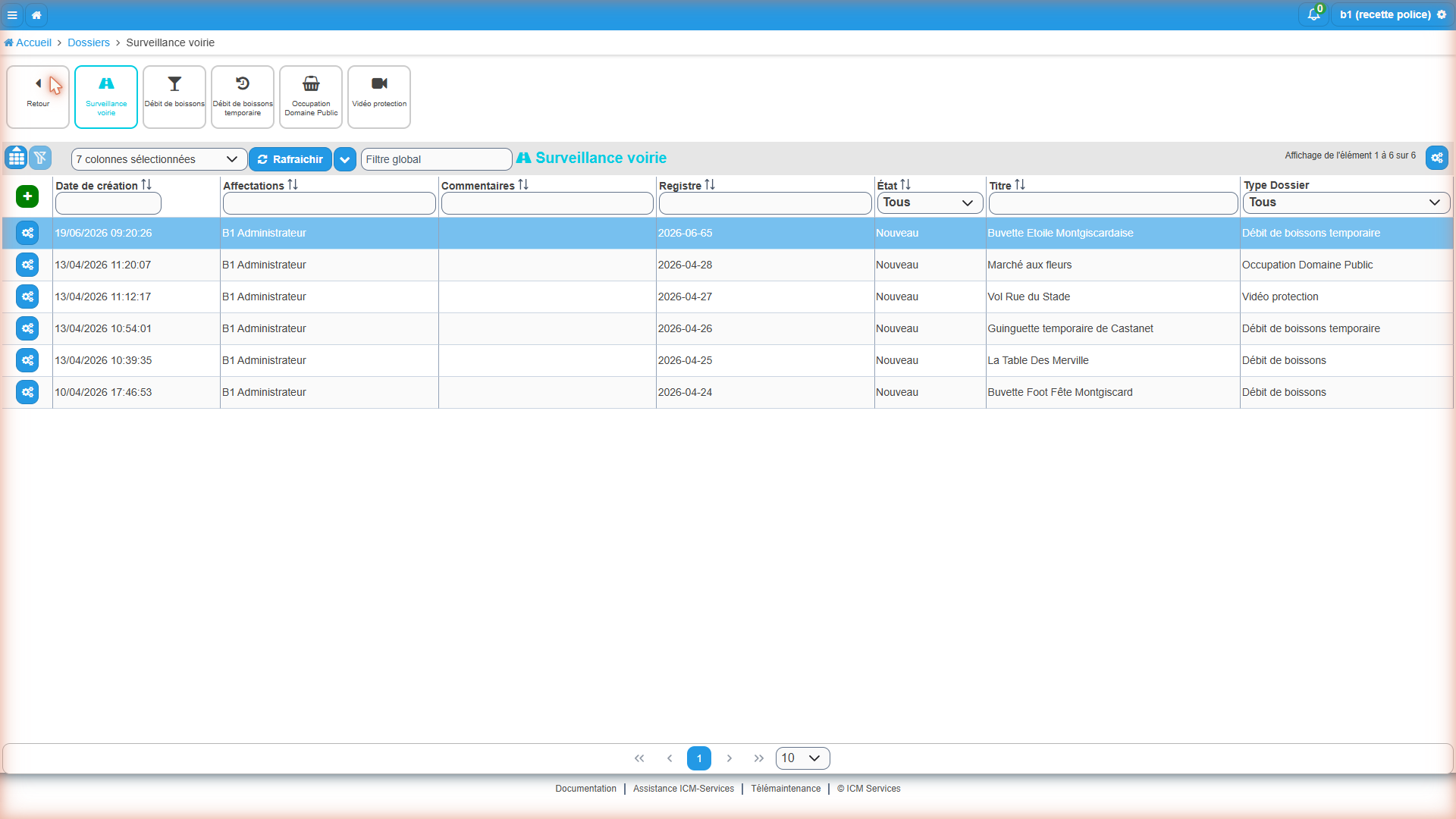Open the hamburger menu icon
This screenshot has height=819, width=1456.
pos(12,14)
